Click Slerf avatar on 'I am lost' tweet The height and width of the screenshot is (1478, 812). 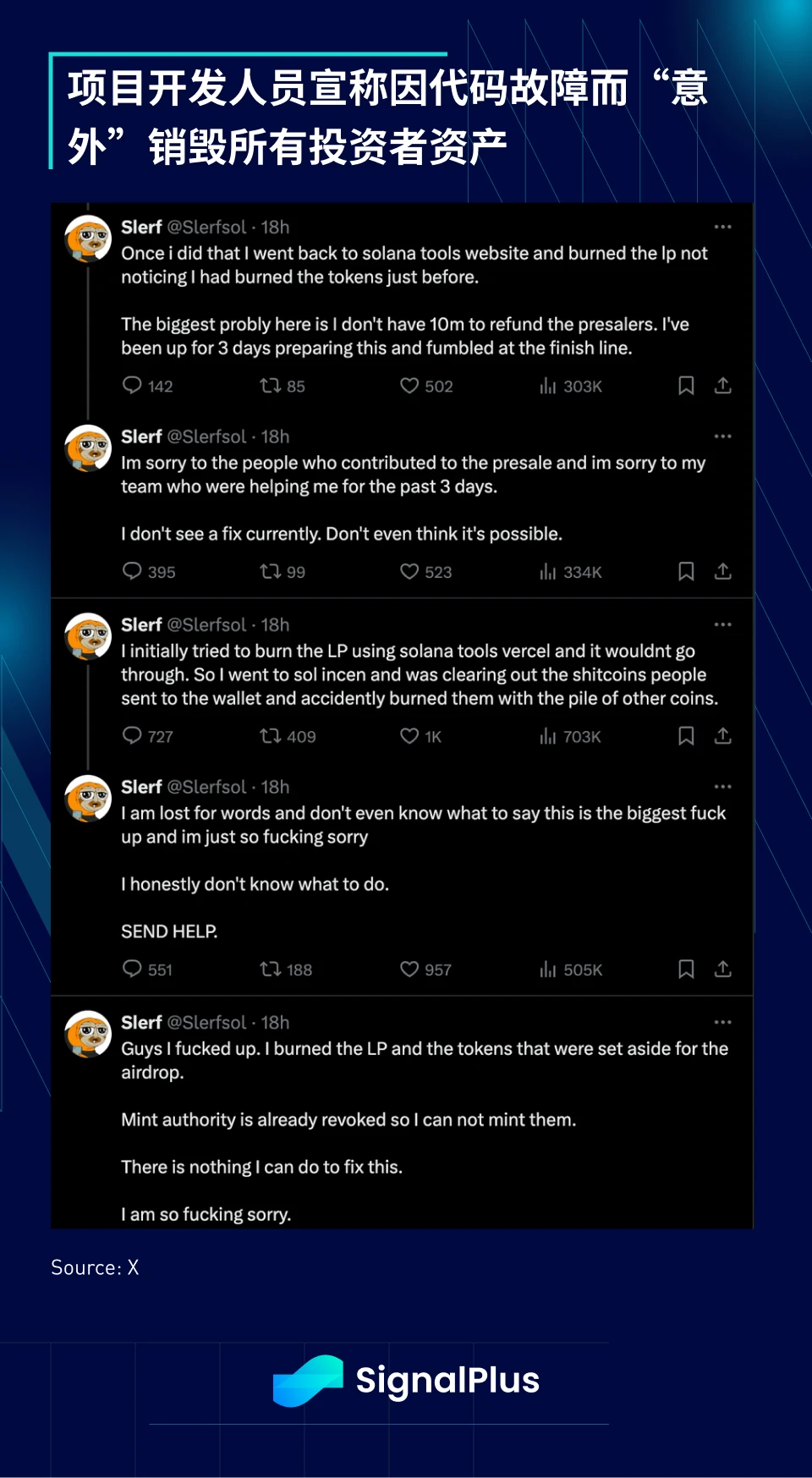(89, 798)
